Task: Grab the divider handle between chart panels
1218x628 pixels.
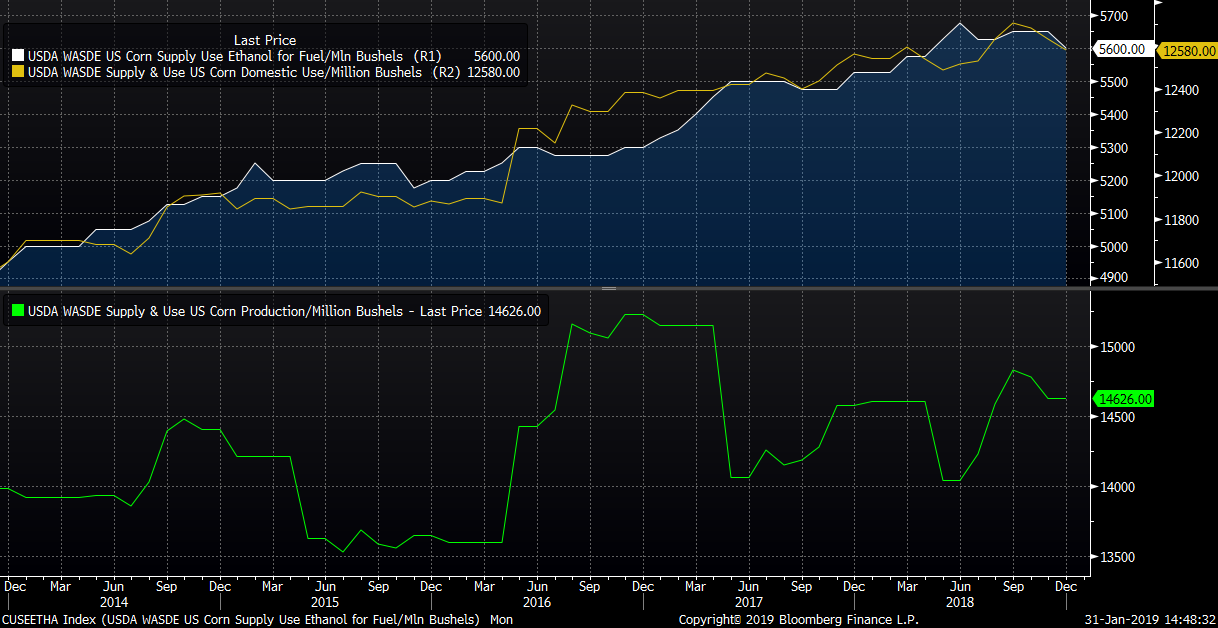Action: (x=608, y=288)
